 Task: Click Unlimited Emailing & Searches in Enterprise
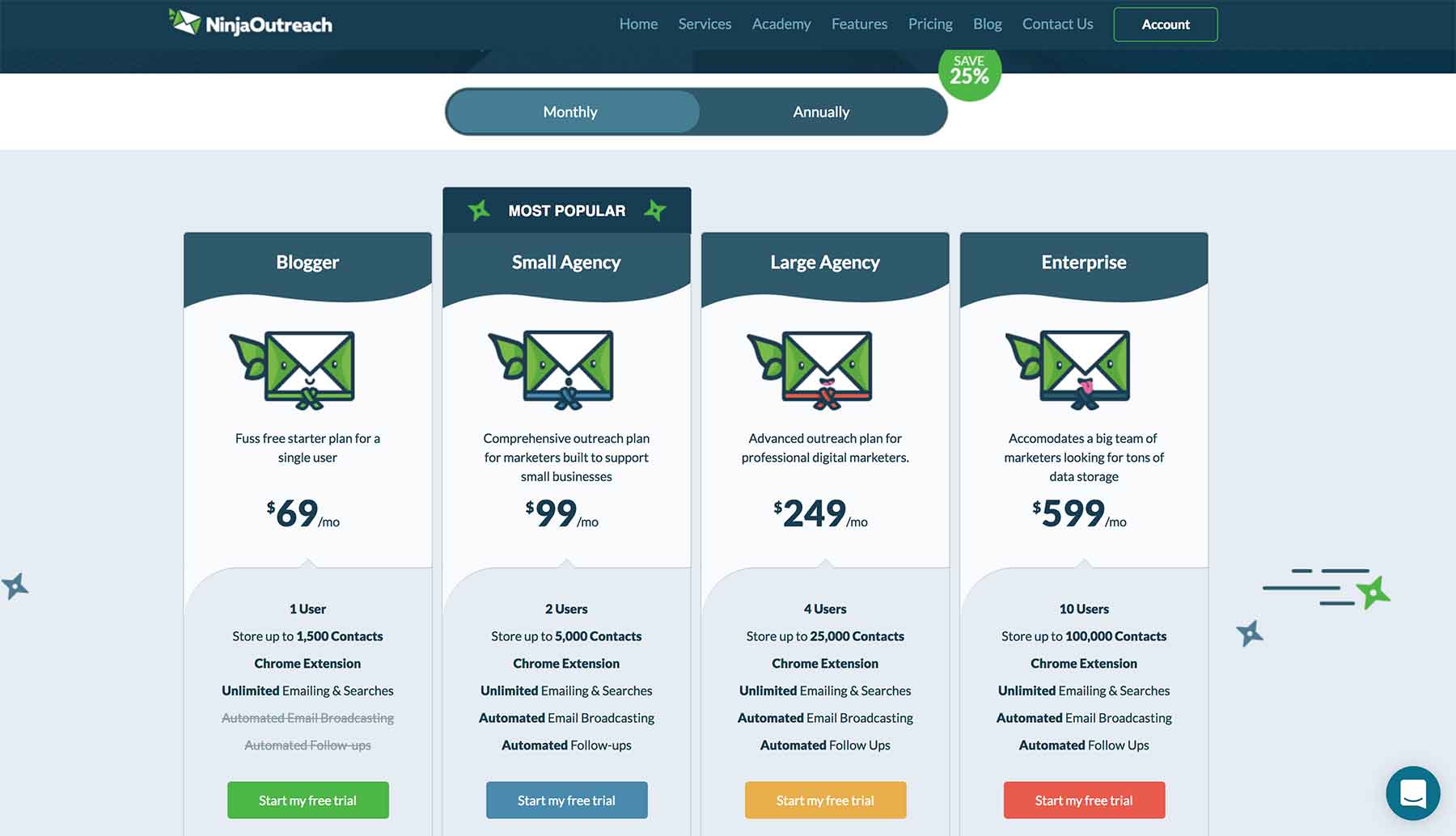pyautogui.click(x=1084, y=690)
